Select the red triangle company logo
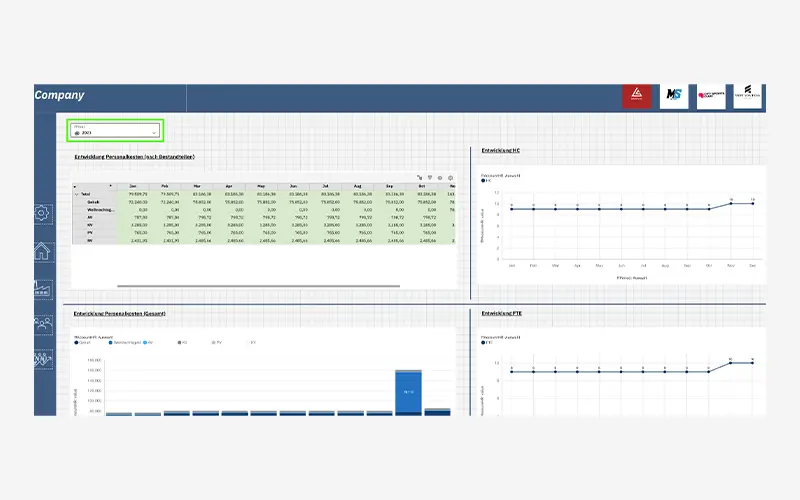This screenshot has width=800, height=500. coord(636,96)
